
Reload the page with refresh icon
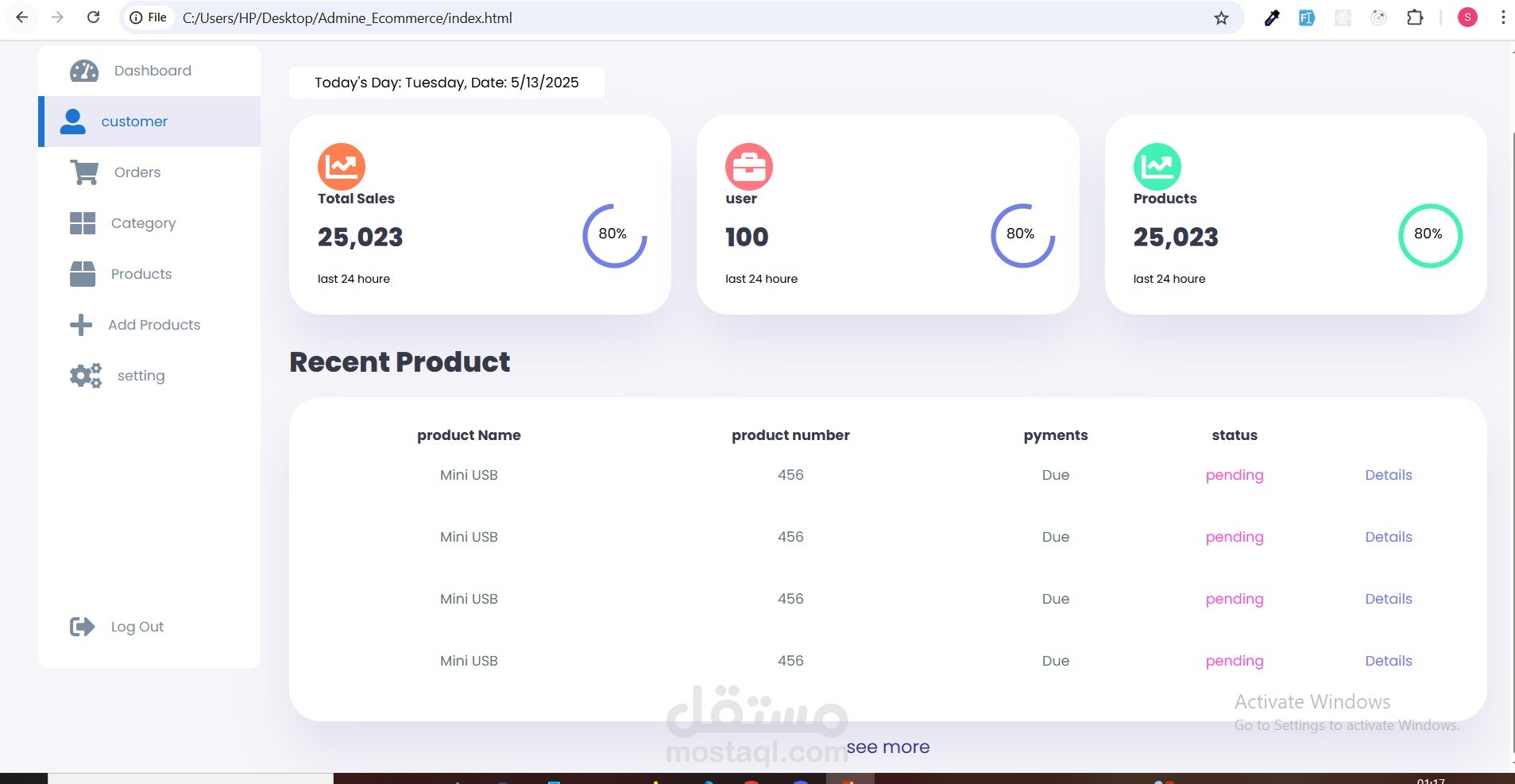tap(93, 17)
